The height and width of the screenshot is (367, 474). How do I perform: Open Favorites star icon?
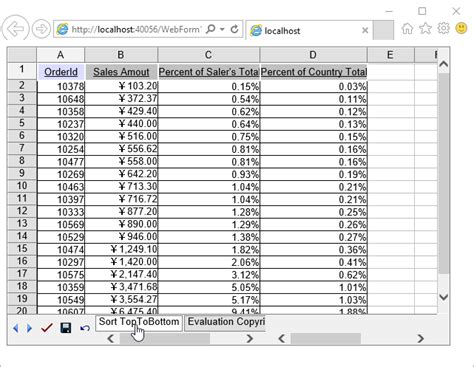click(425, 29)
